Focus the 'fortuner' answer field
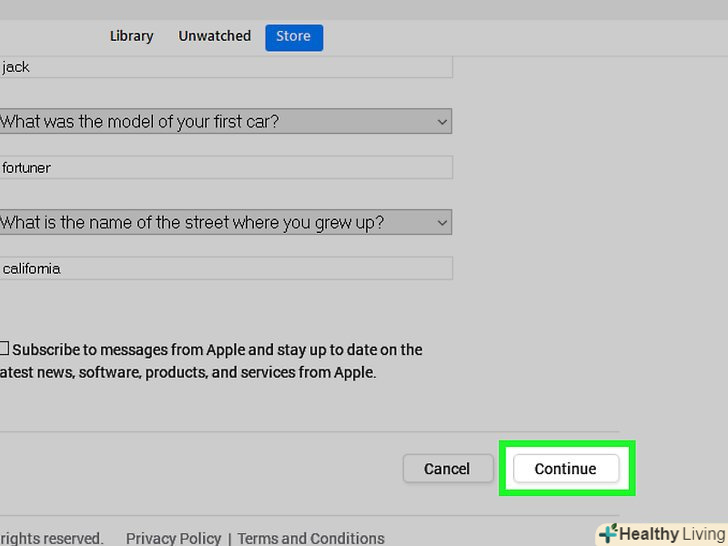This screenshot has width=728, height=546. [225, 167]
